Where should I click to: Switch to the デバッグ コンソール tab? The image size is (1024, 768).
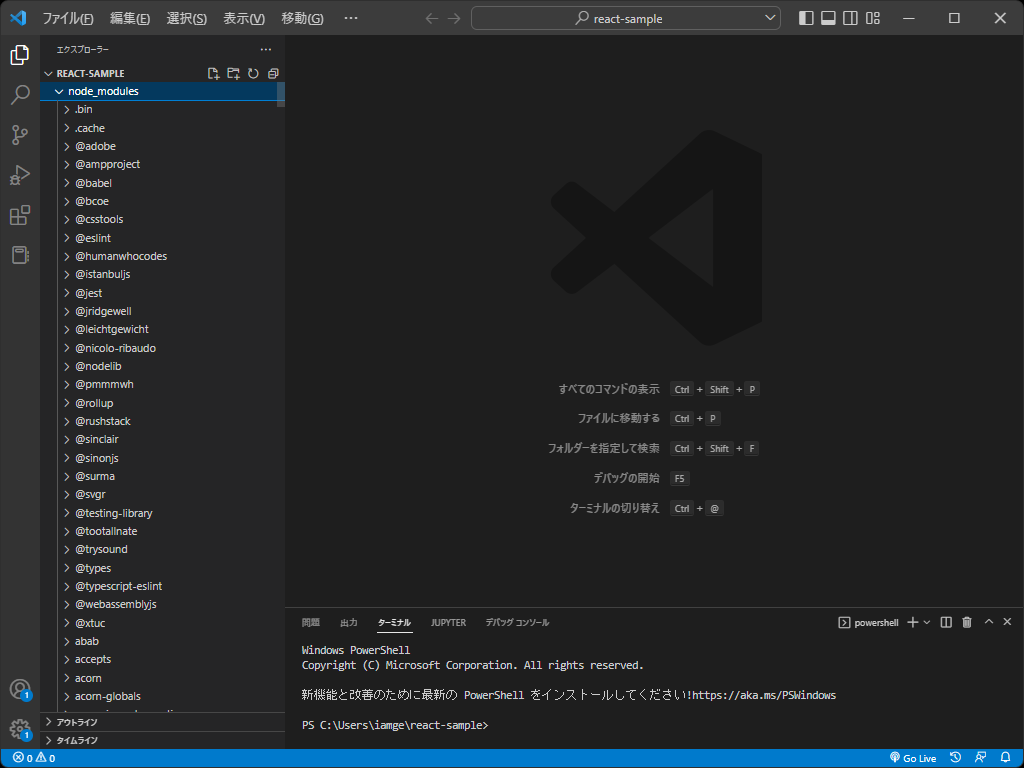(x=517, y=623)
